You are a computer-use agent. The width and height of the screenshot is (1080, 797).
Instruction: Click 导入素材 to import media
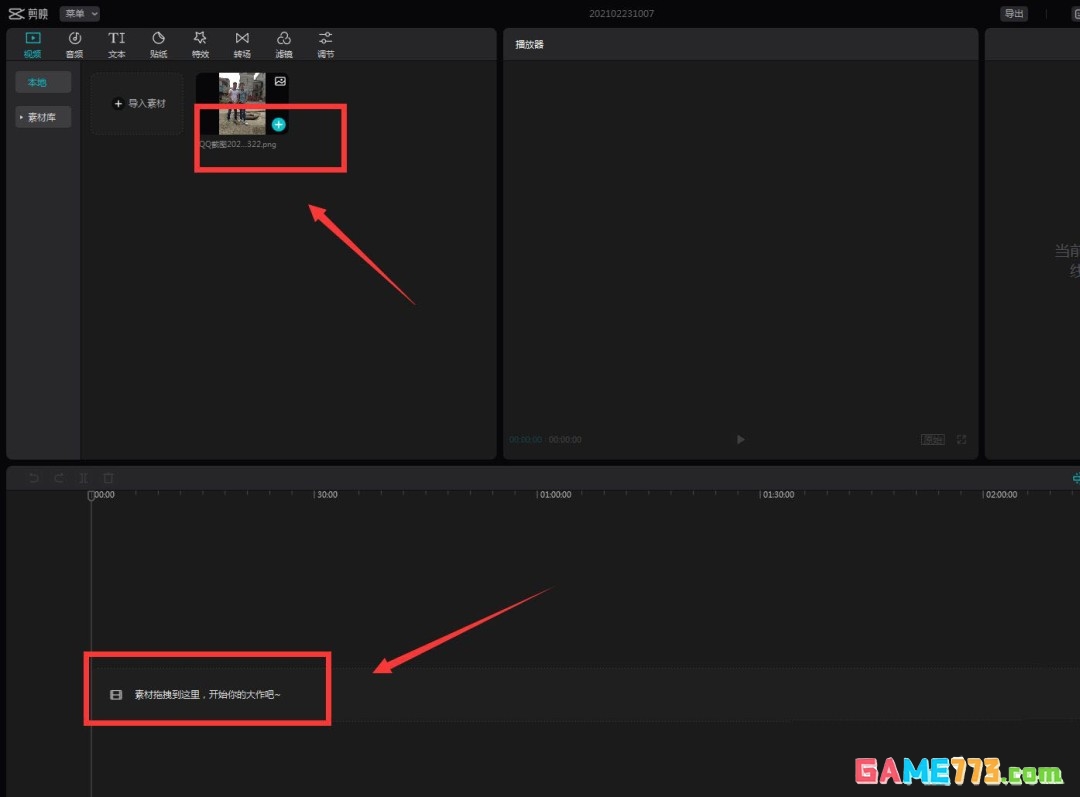click(x=138, y=103)
